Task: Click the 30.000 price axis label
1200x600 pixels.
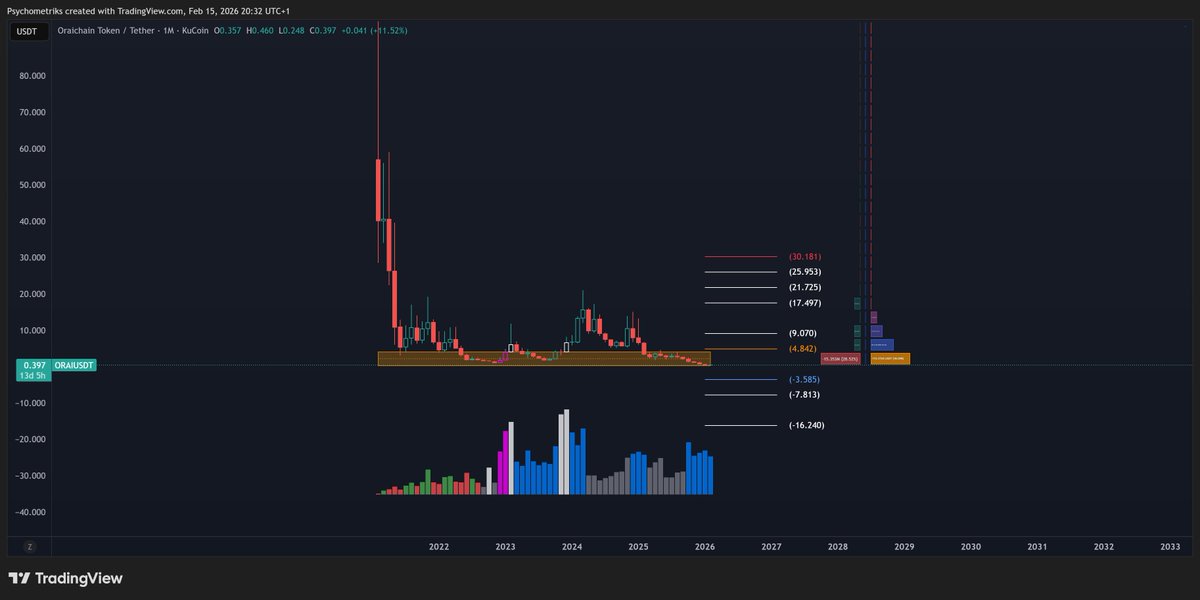Action: click(x=31, y=258)
